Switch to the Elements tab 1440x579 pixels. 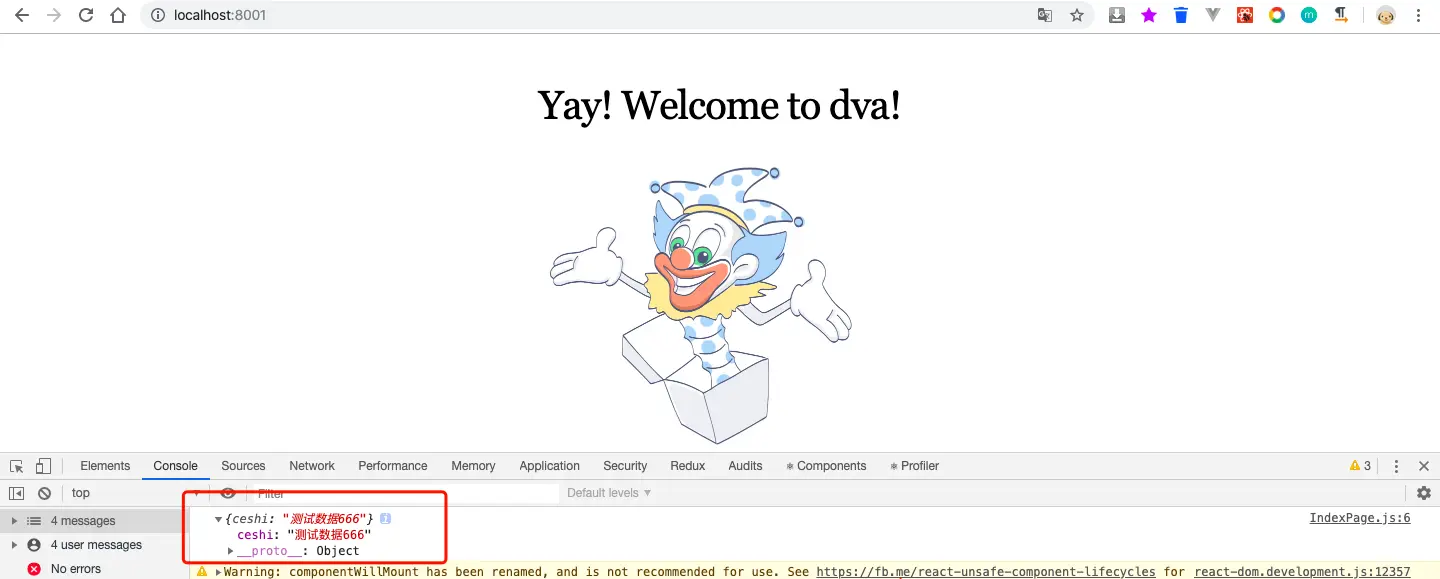tap(105, 466)
